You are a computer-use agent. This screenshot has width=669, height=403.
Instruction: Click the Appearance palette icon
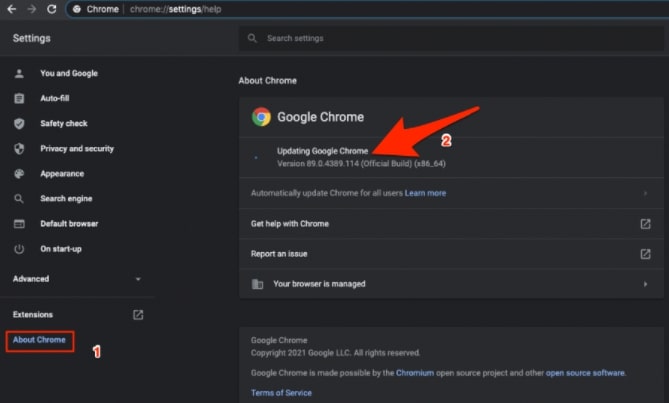[x=19, y=174]
